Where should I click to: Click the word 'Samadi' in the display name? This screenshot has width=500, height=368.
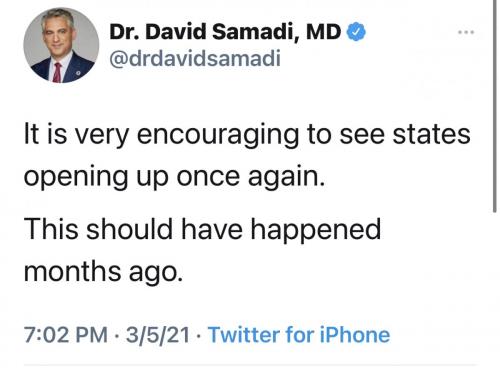pos(255,32)
